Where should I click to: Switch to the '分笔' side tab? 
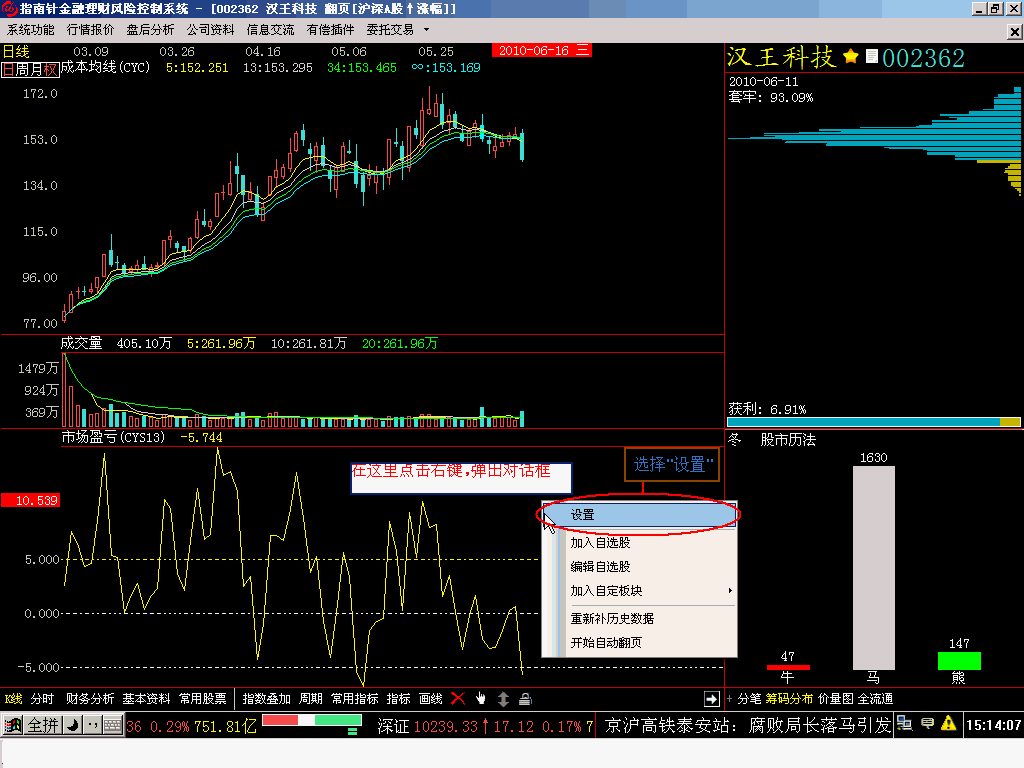pos(749,699)
